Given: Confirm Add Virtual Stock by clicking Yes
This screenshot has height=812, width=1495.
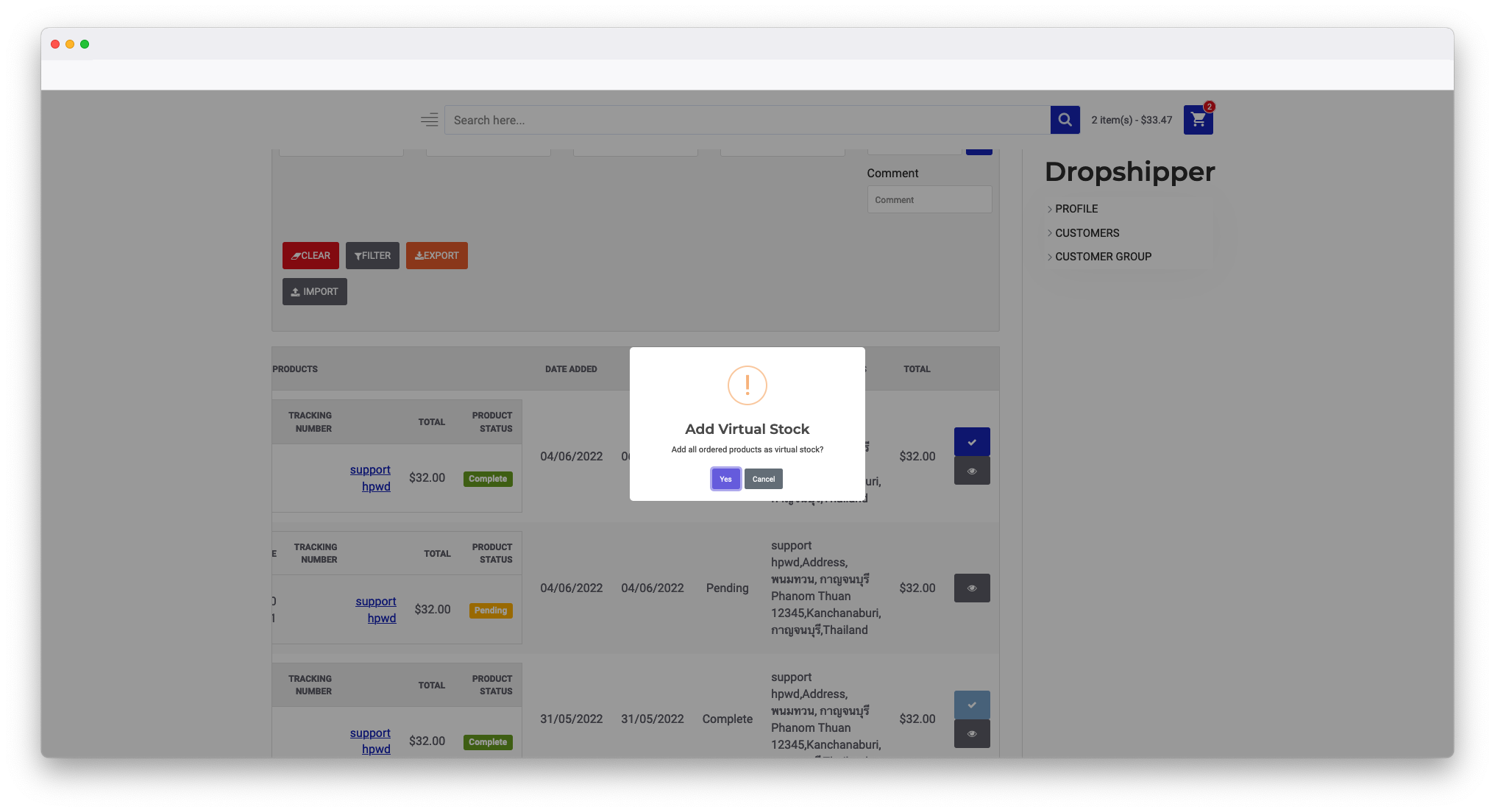Looking at the screenshot, I should [725, 479].
